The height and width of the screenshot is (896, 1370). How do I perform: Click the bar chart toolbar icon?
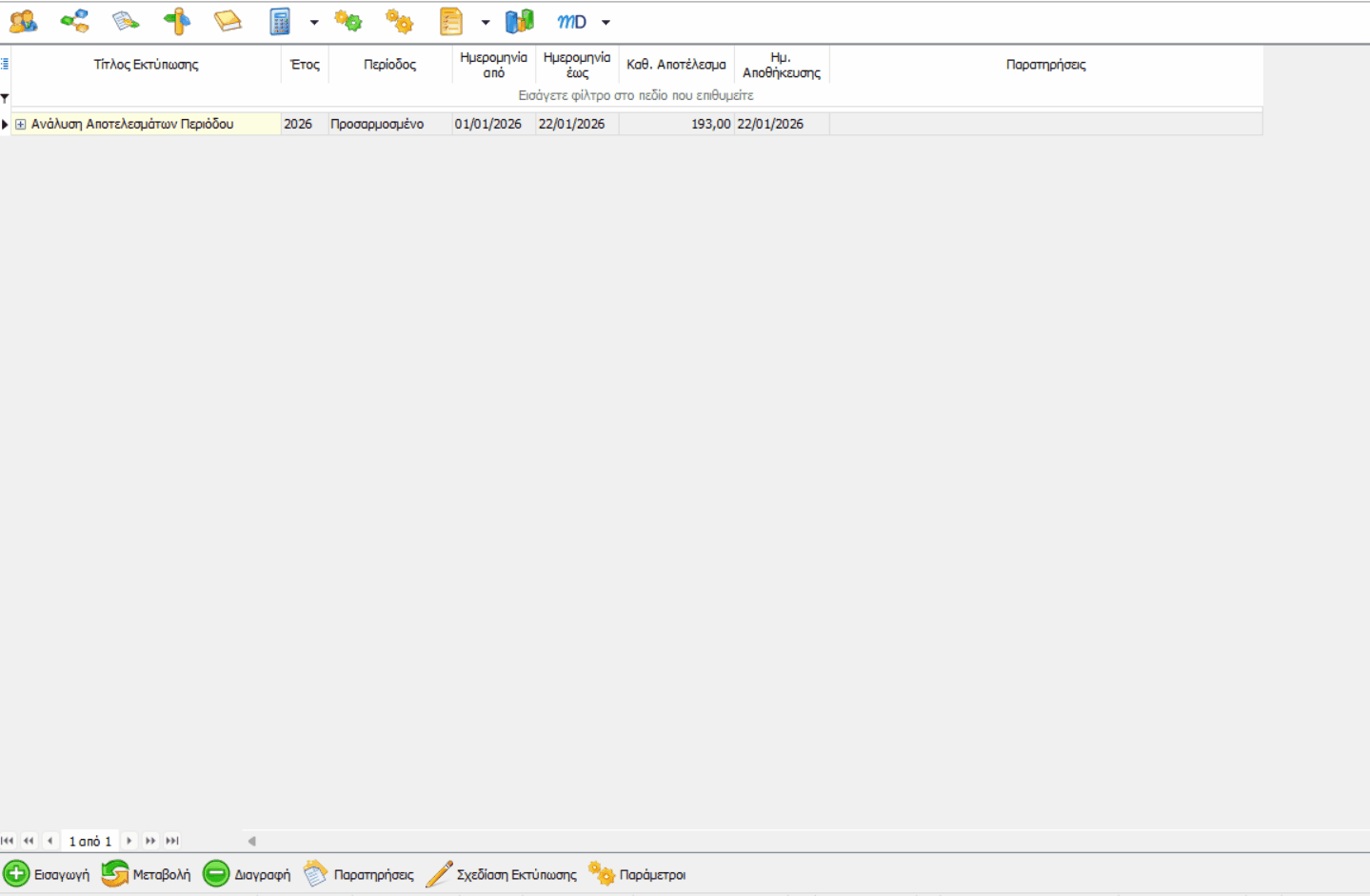(x=520, y=21)
